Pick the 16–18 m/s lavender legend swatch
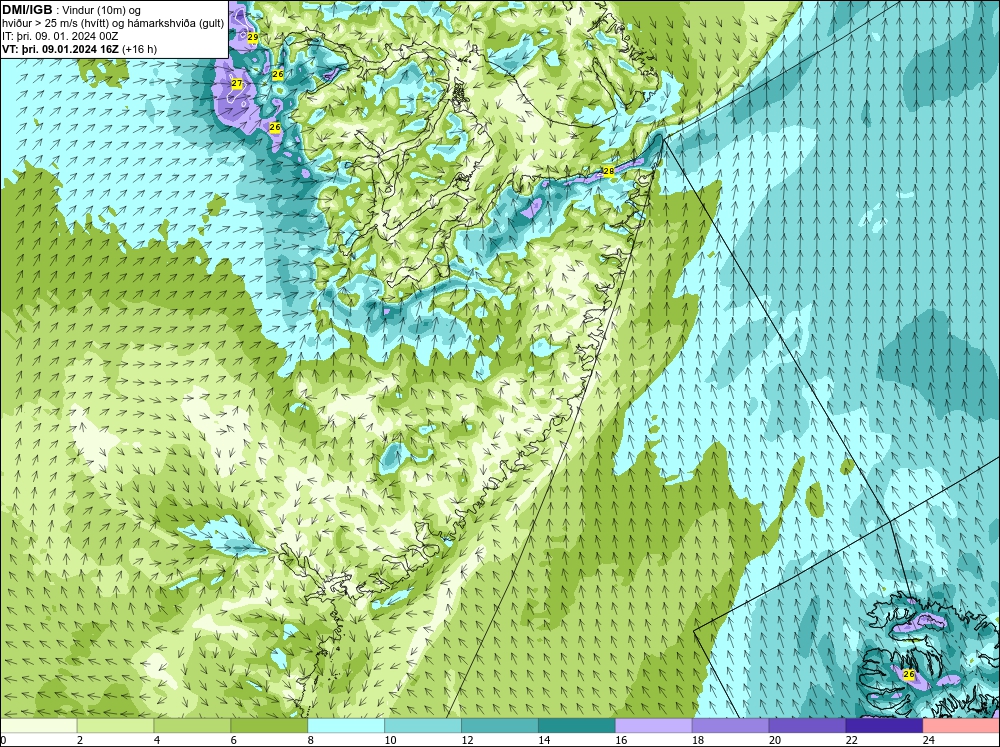1000x747 pixels. (653, 726)
